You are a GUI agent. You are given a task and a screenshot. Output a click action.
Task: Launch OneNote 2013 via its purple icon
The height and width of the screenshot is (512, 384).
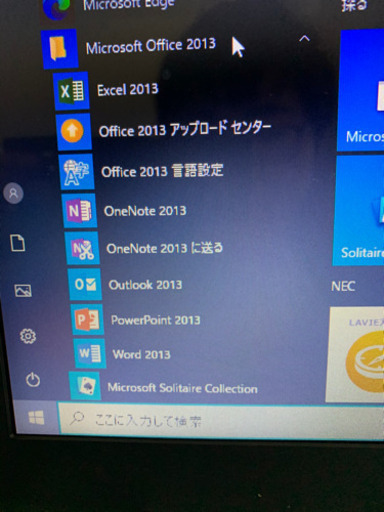tap(79, 211)
